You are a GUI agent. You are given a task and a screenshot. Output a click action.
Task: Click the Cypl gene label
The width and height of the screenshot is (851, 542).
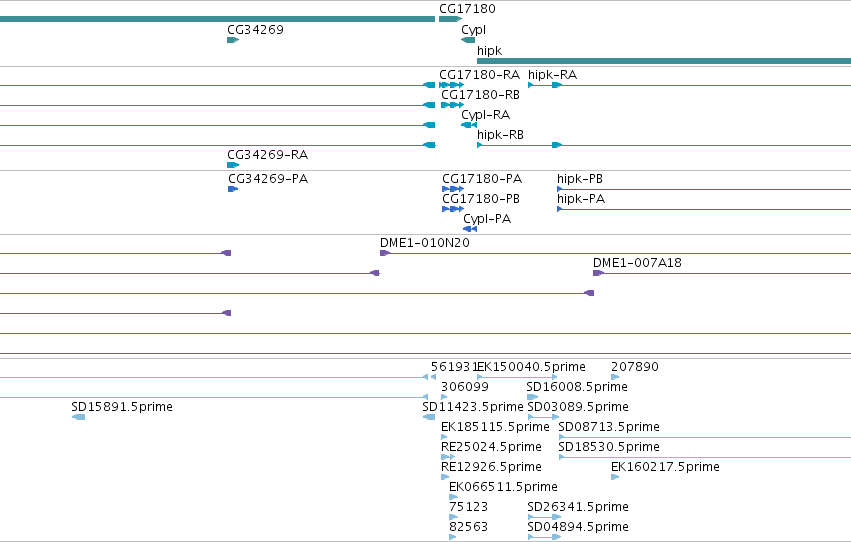(x=473, y=30)
